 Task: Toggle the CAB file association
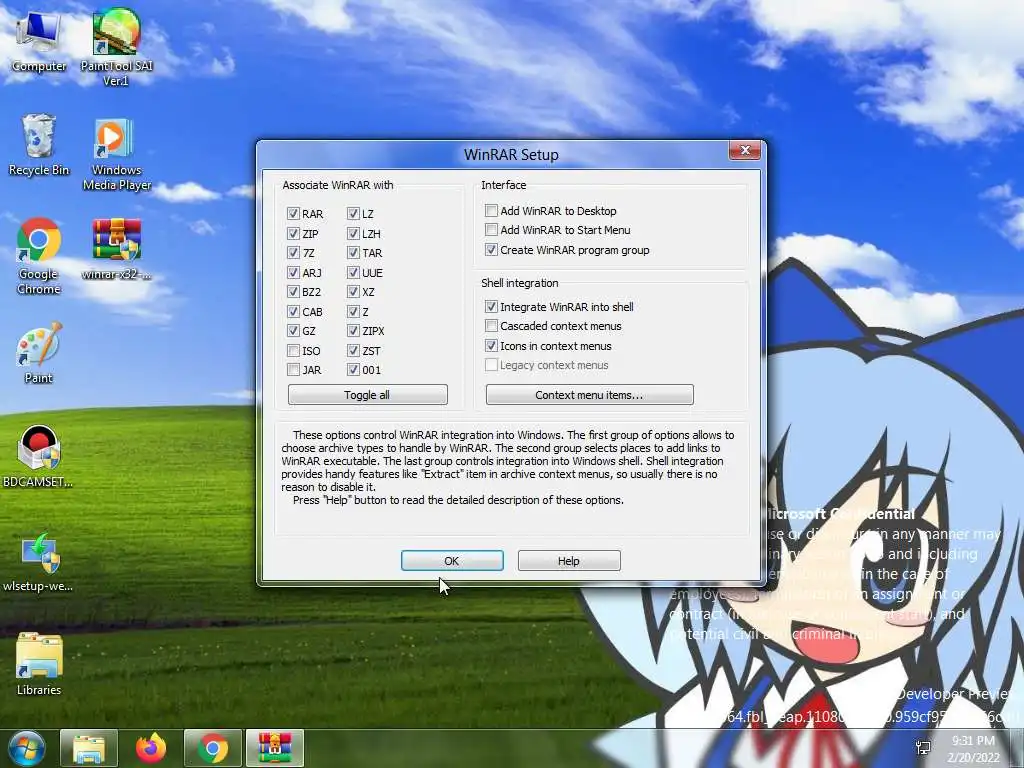(293, 312)
